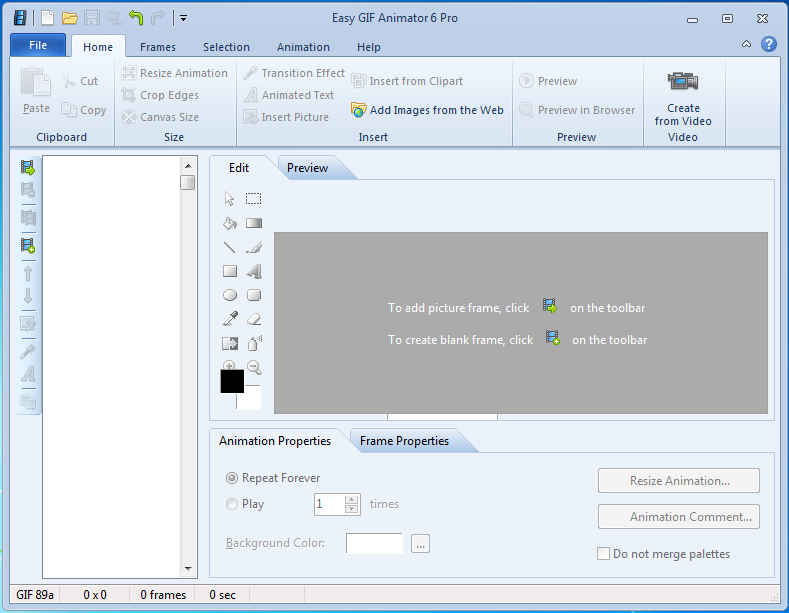The image size is (789, 613).
Task: Click the Save floppy disk icon in quick access toolbar
Action: 92,18
